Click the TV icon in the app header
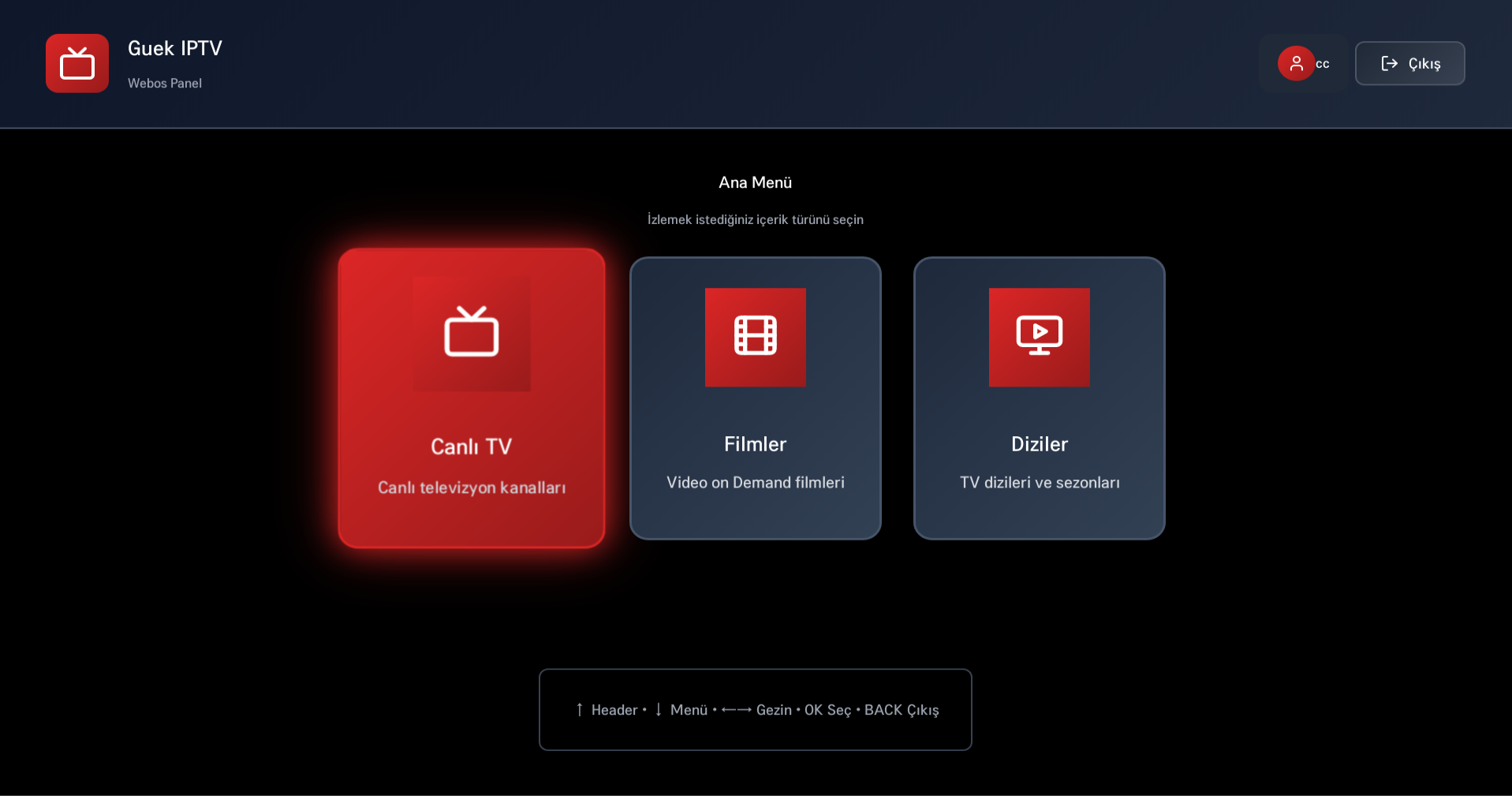This screenshot has height=796, width=1512. [x=77, y=63]
